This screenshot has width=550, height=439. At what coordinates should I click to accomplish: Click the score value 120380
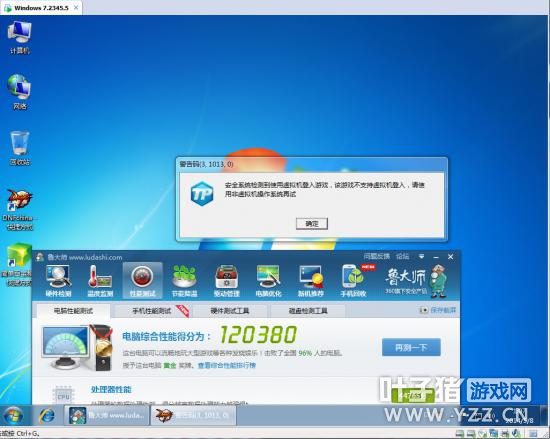258,335
